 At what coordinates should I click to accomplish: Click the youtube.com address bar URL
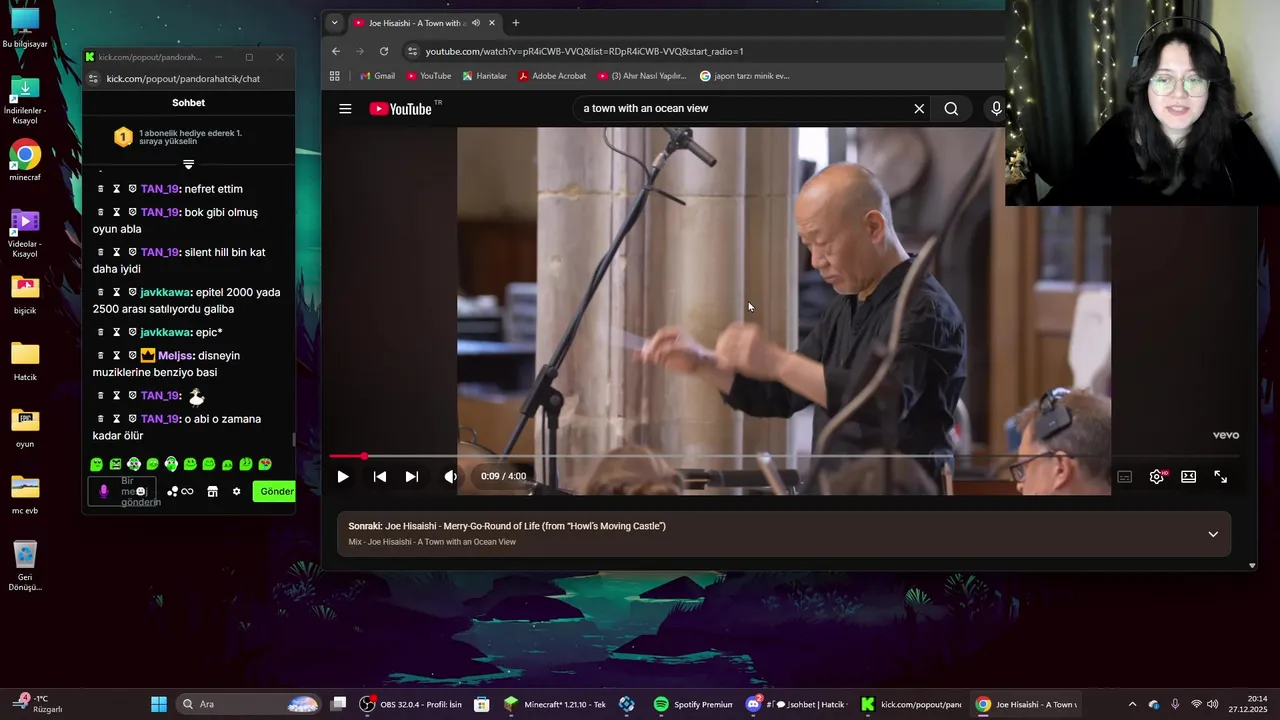584,52
